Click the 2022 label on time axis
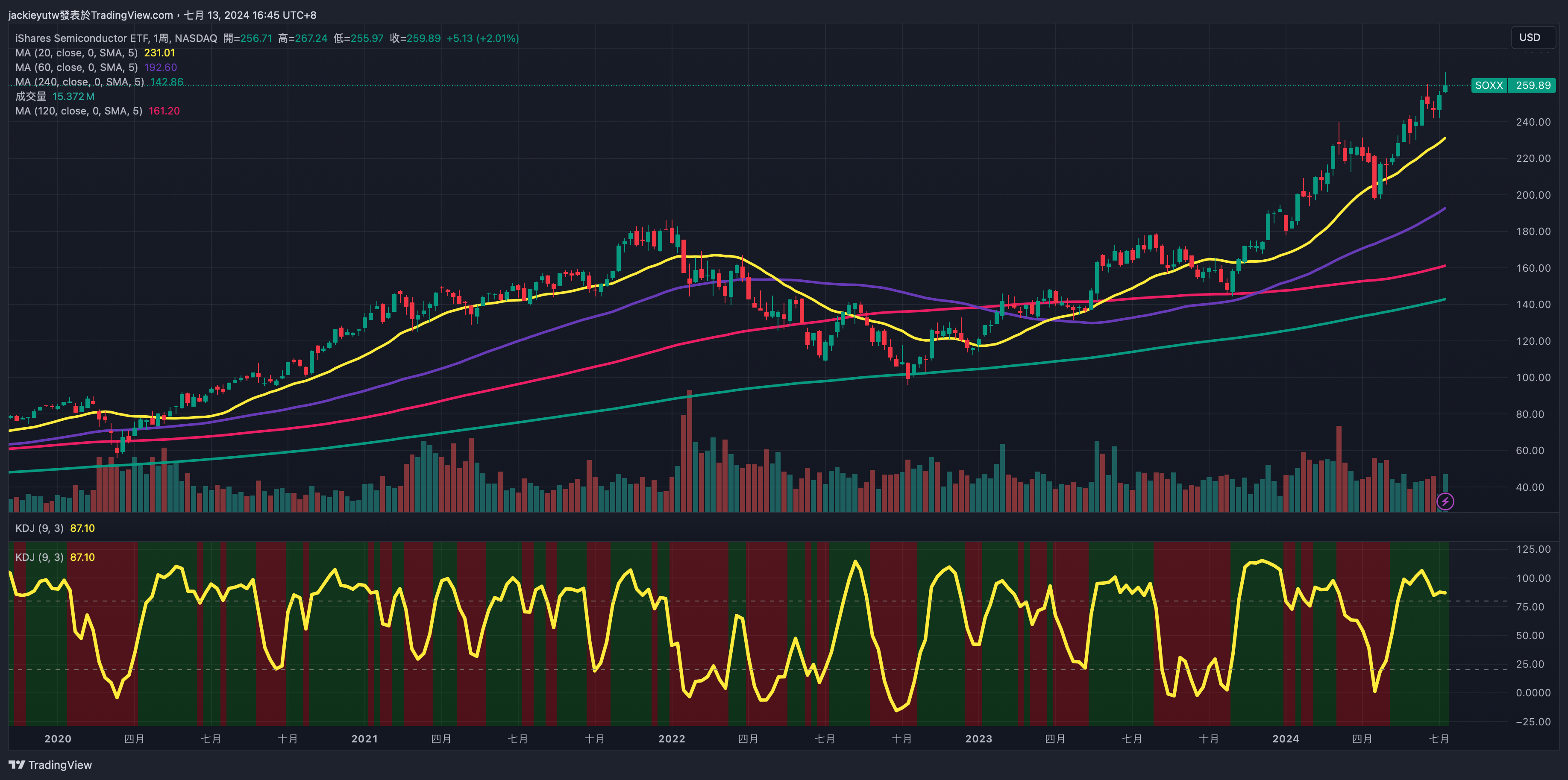The height and width of the screenshot is (780, 1568). click(x=671, y=739)
